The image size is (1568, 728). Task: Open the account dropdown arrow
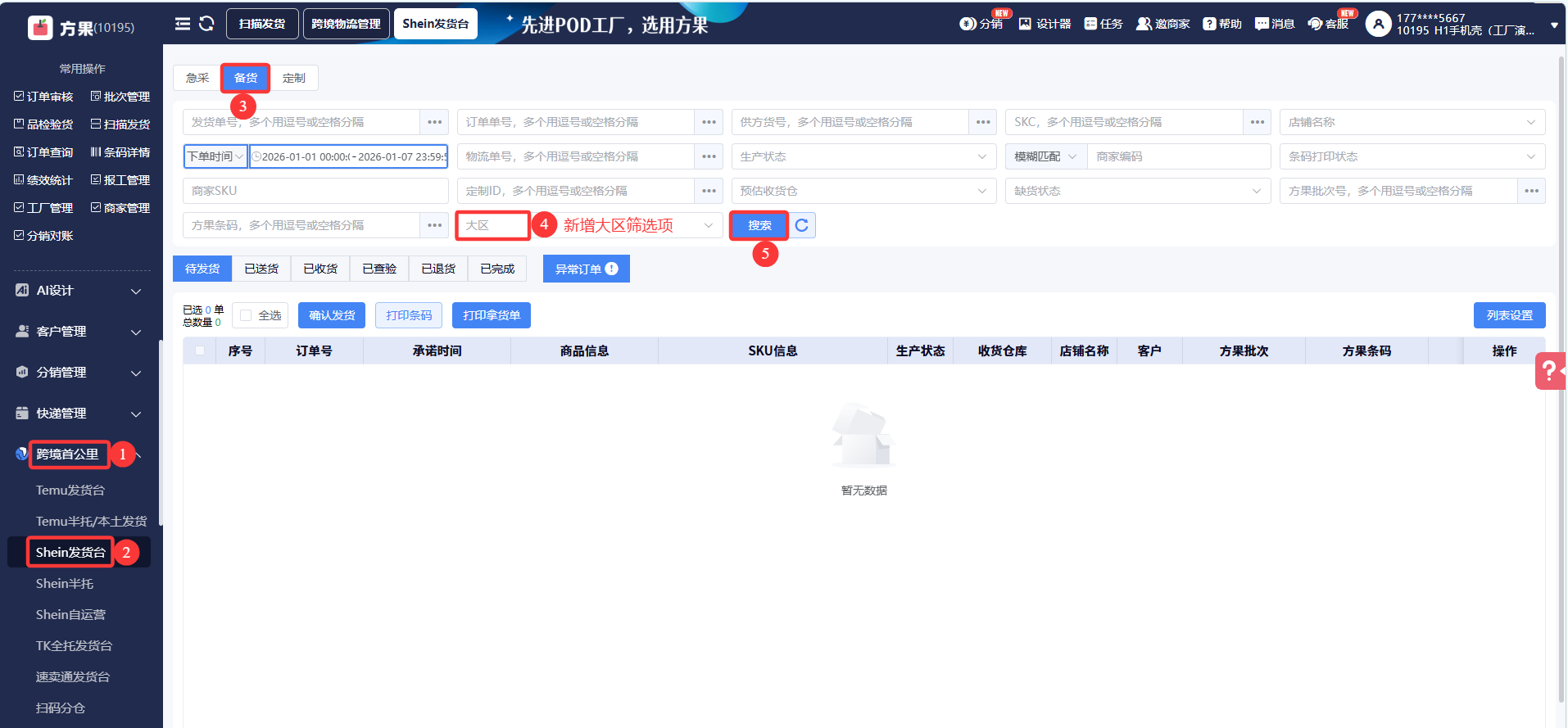pos(1554,25)
